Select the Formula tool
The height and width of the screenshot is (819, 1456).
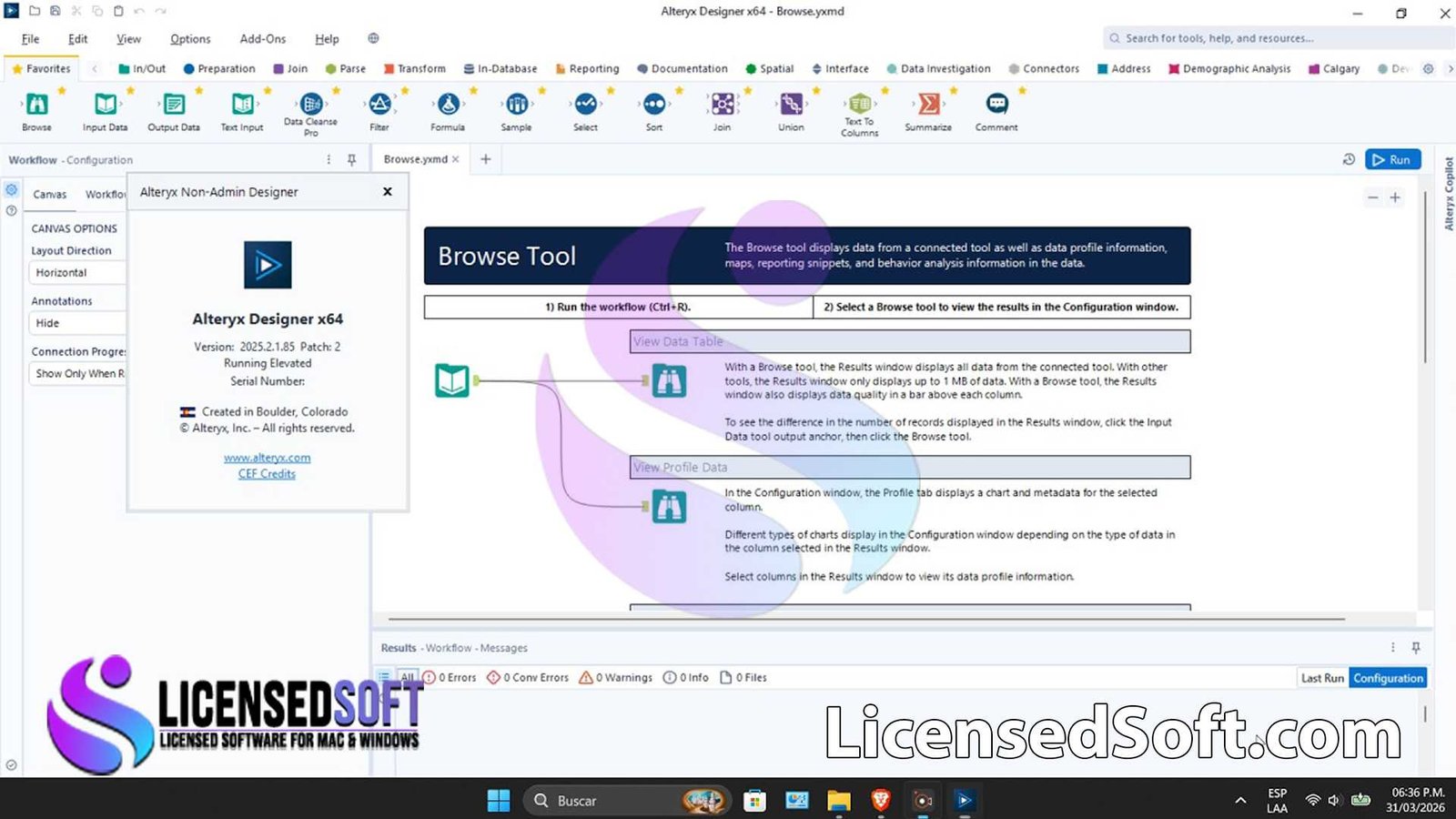(447, 109)
